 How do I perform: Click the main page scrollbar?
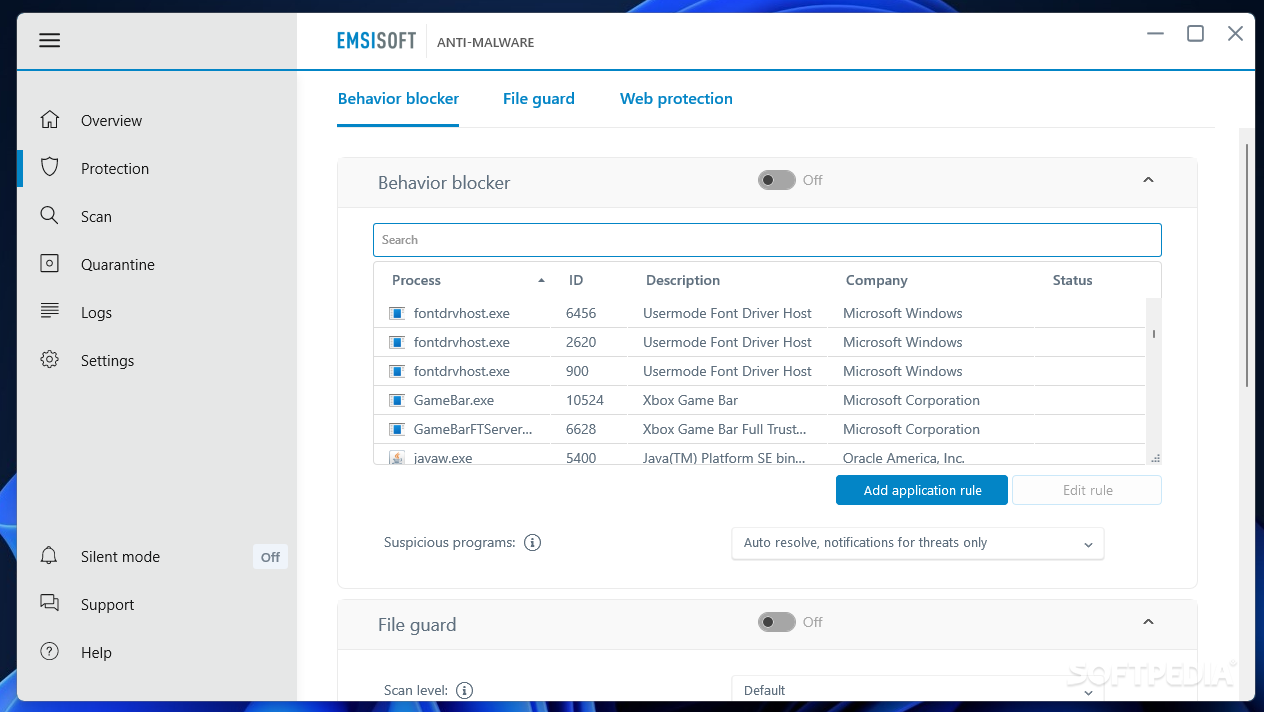click(1246, 265)
